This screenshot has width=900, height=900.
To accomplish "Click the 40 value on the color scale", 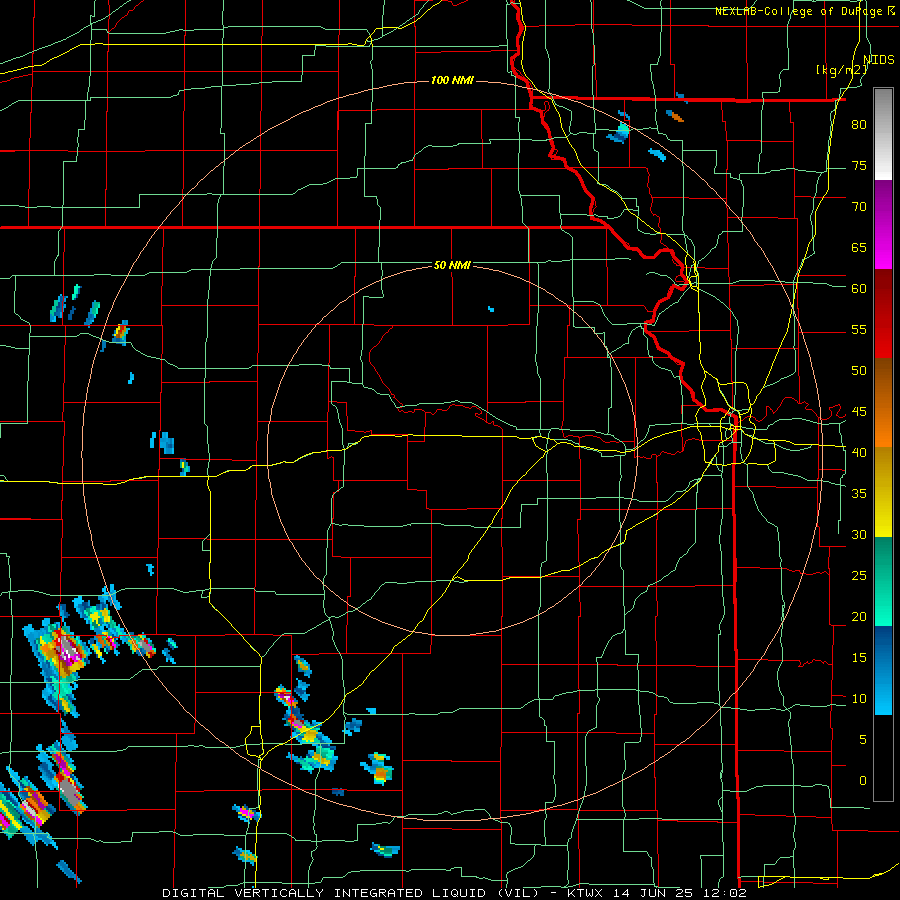I will coord(859,452).
